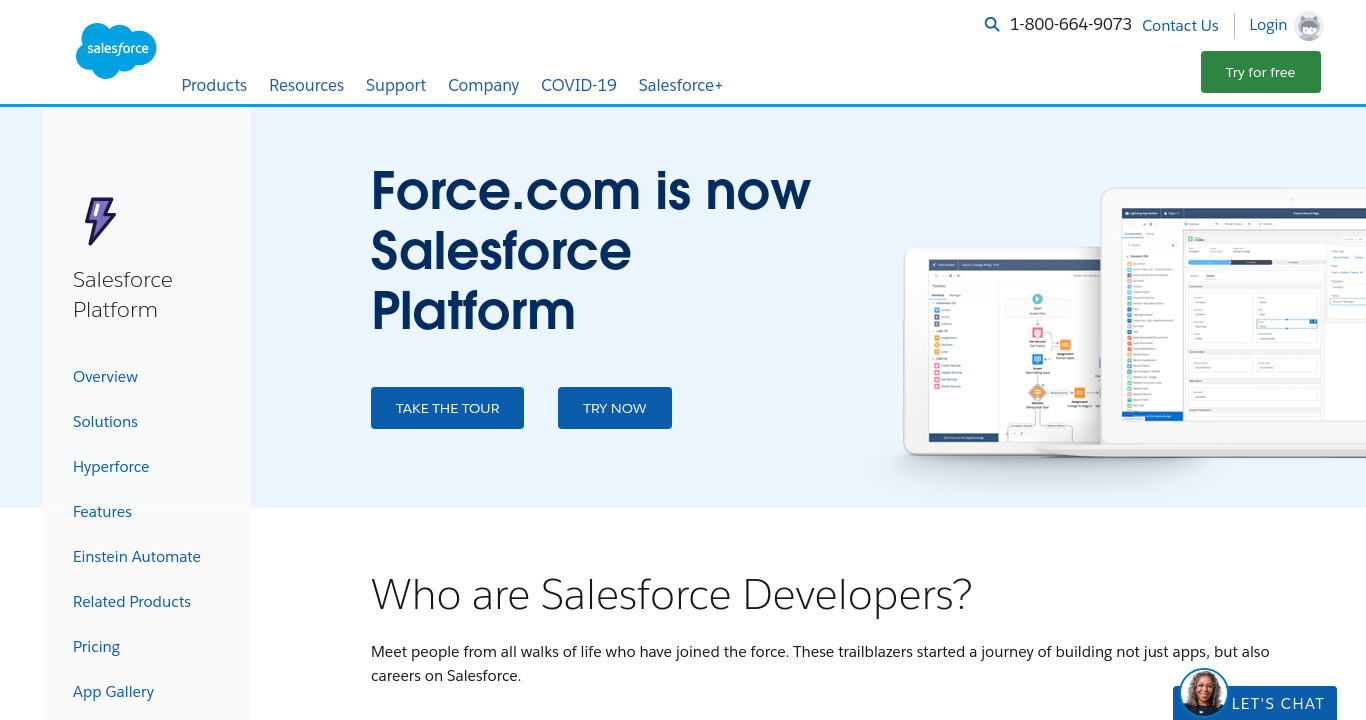Open the Salesforce+ menu item
The height and width of the screenshot is (720, 1366).
point(681,85)
